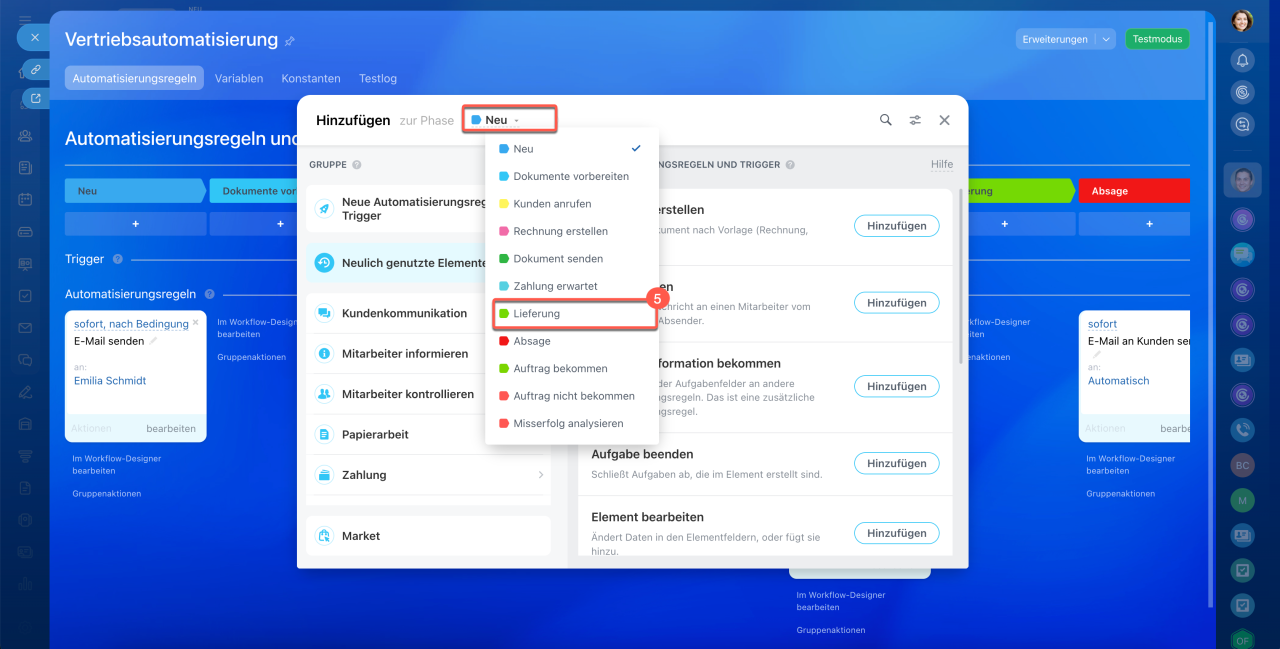Click the BC avatar in right sidebar
Image resolution: width=1280 pixels, height=649 pixels.
pos(1242,466)
